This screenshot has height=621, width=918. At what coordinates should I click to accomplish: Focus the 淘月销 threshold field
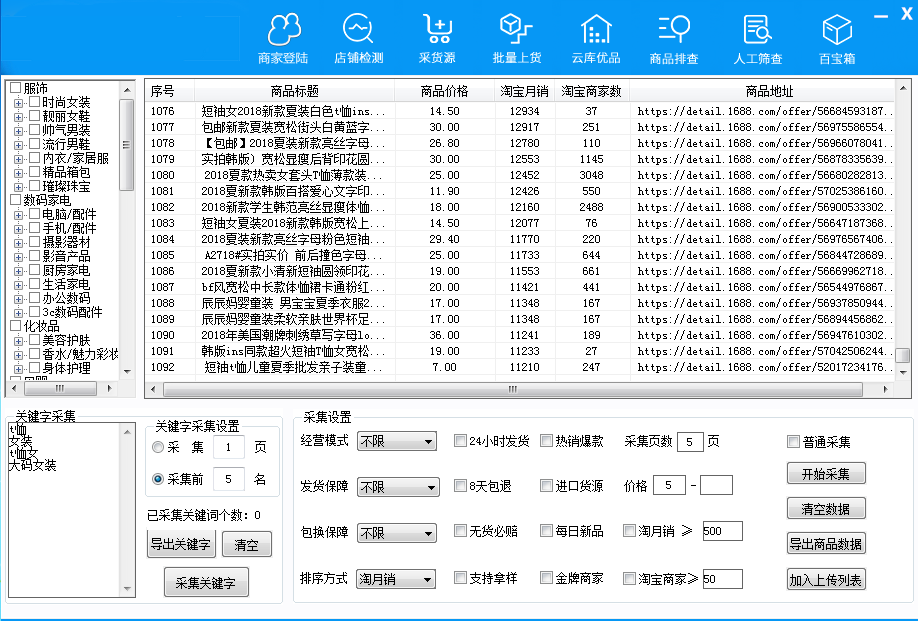pos(722,531)
